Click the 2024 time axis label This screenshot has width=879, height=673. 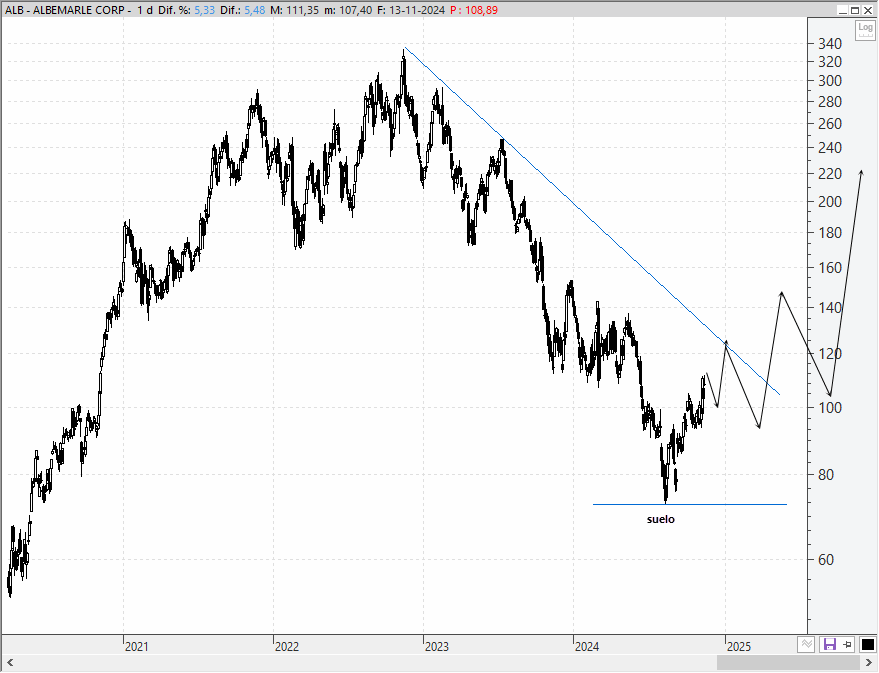[587, 647]
